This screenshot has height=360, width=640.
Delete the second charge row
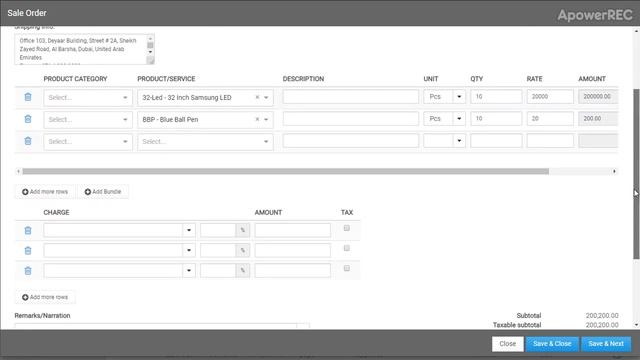(28, 251)
